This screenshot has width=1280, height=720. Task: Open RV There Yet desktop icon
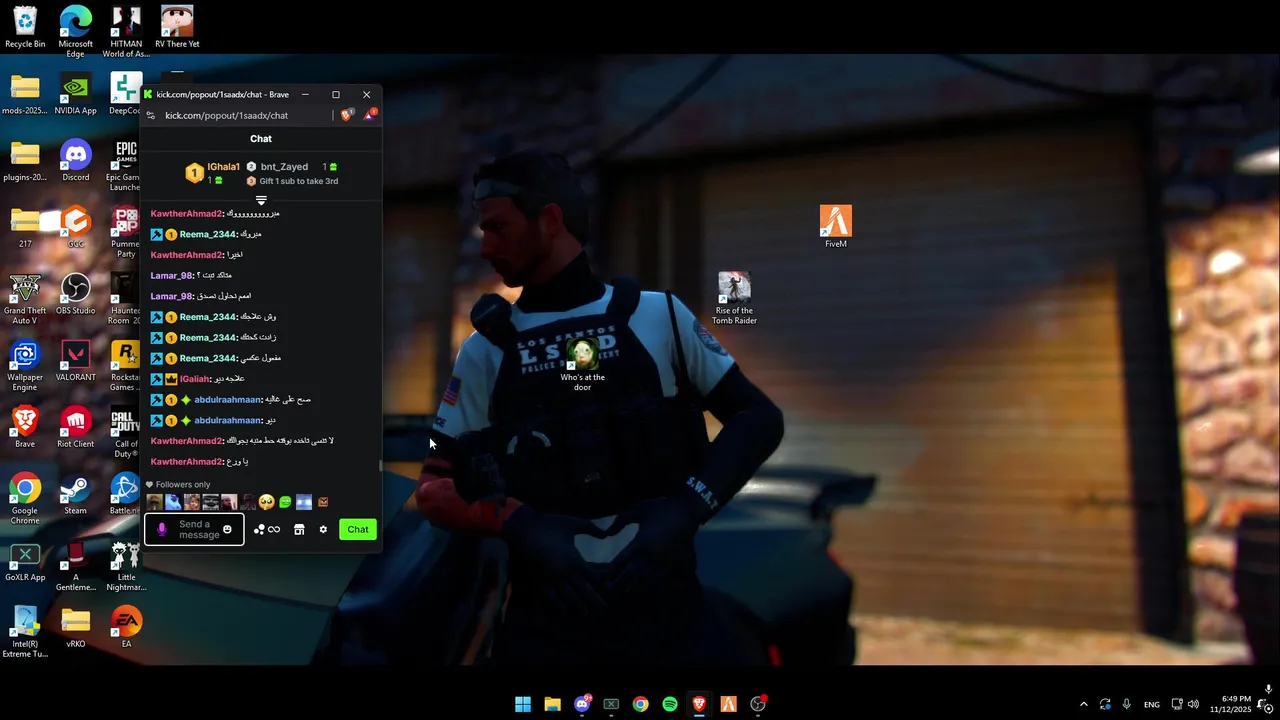click(177, 26)
